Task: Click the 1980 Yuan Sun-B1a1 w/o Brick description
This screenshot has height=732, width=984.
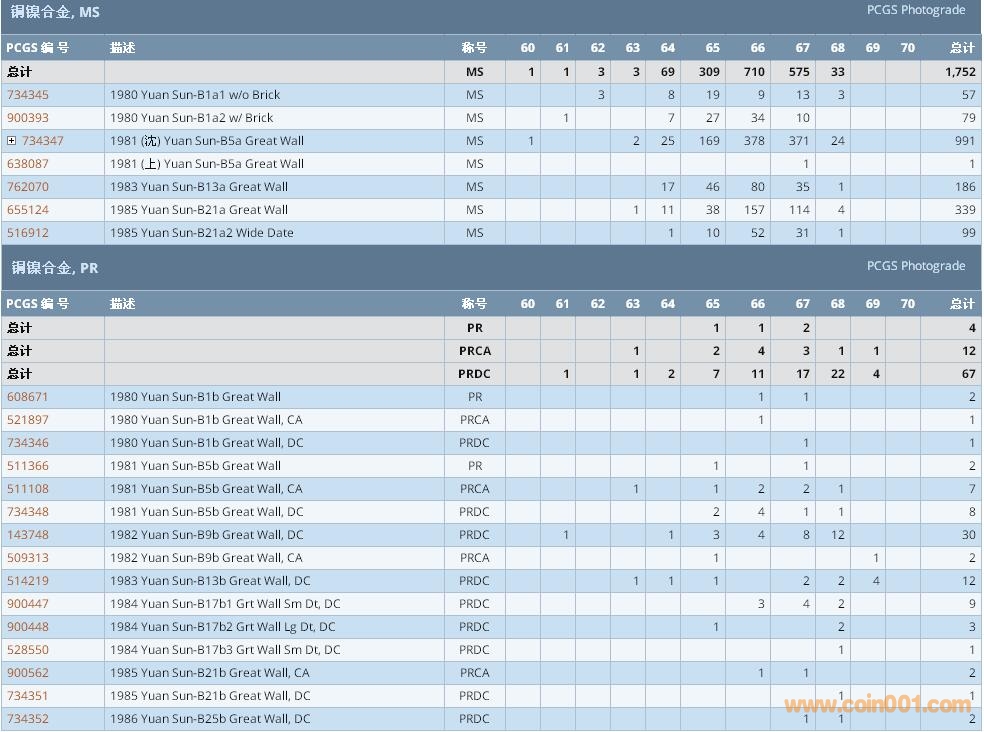Action: [195, 95]
